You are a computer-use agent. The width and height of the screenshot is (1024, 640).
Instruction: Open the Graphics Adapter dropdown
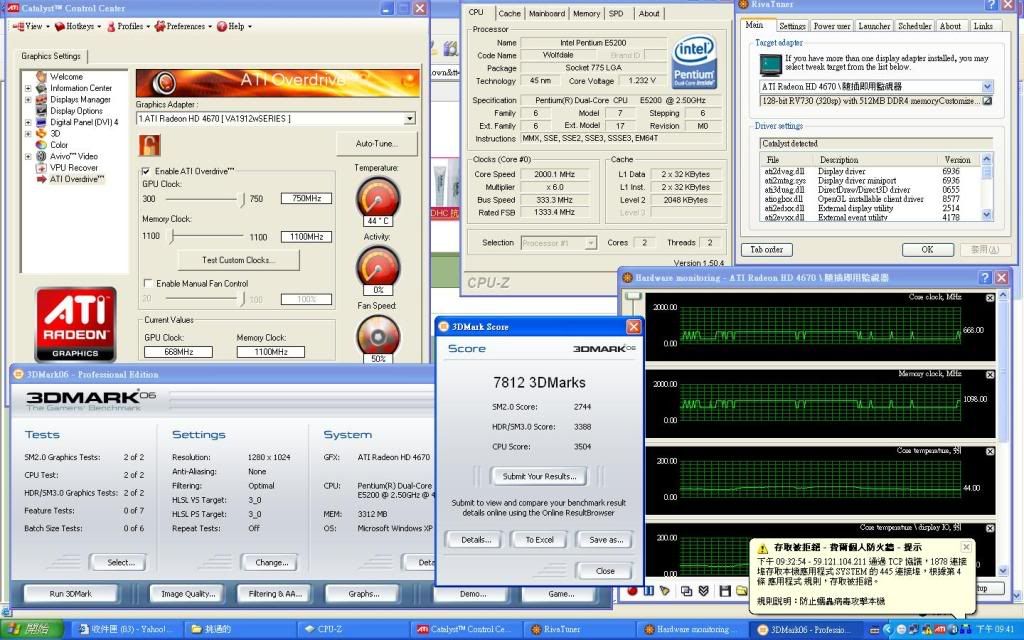pyautogui.click(x=409, y=119)
